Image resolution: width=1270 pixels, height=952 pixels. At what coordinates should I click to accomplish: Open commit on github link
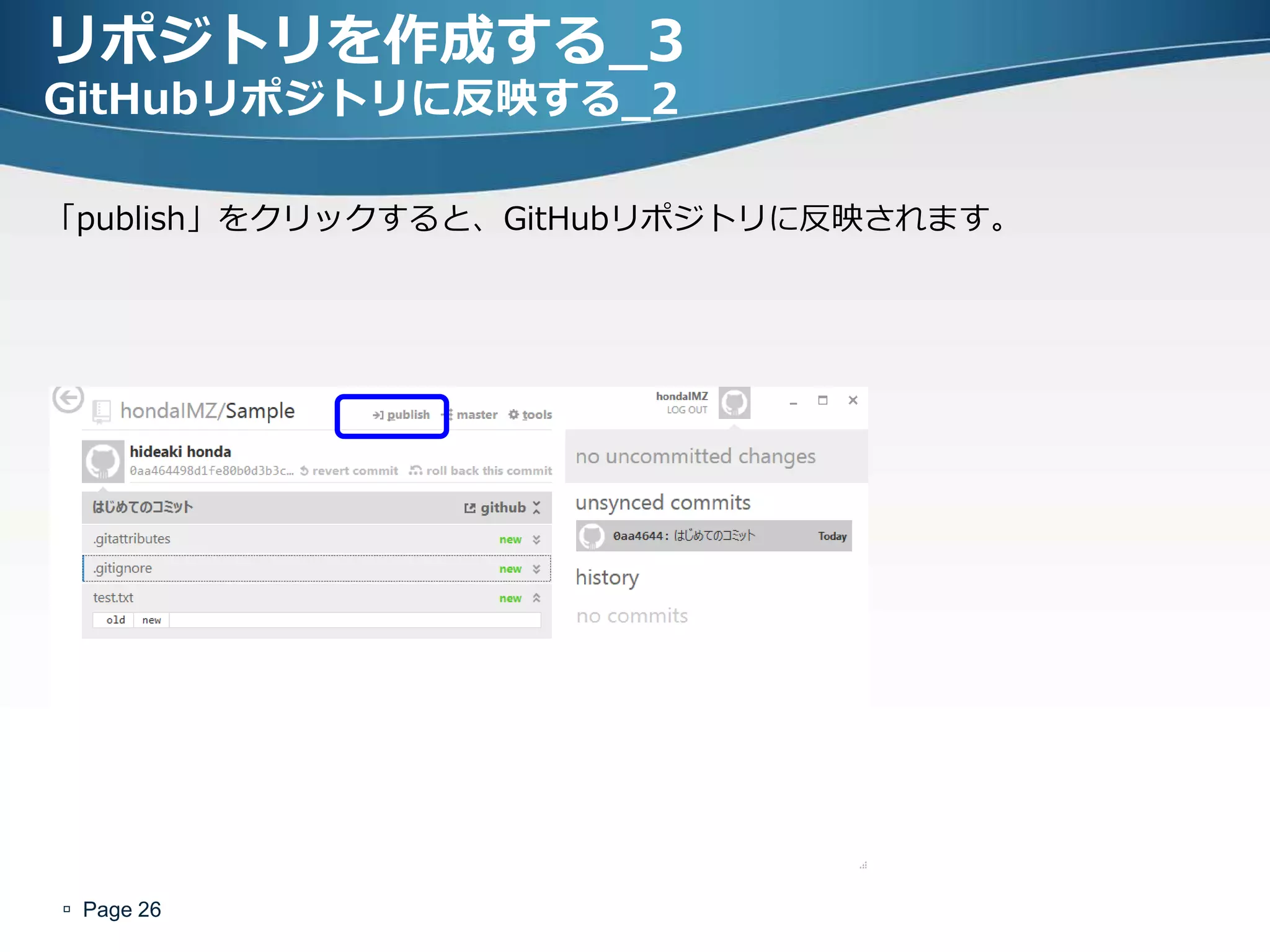(494, 508)
